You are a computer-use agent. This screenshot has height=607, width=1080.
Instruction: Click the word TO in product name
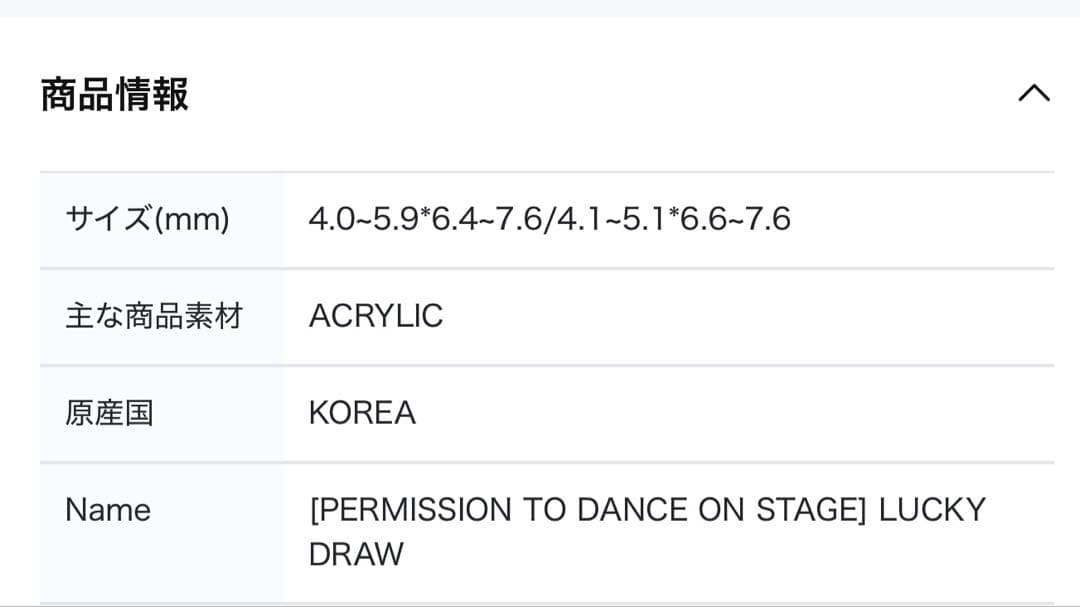pos(543,510)
